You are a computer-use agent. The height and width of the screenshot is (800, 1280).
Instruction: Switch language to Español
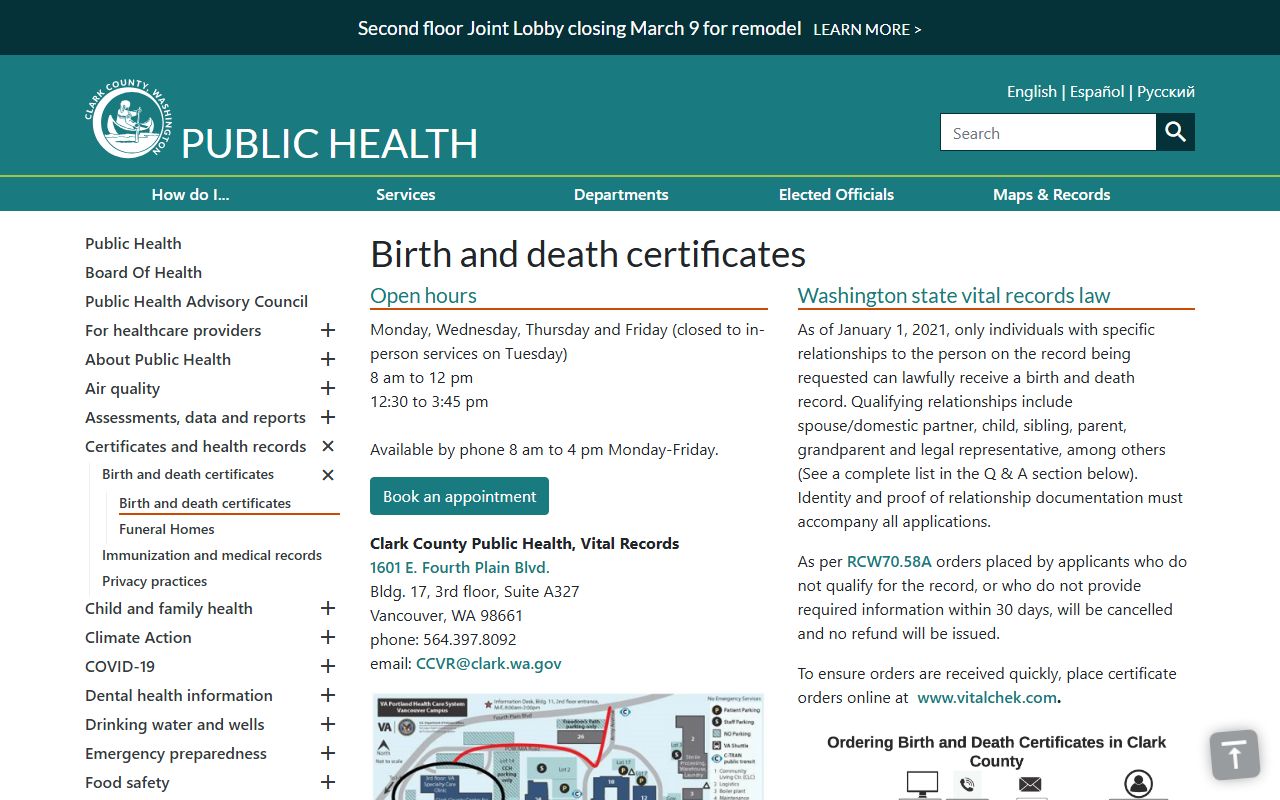[1097, 91]
